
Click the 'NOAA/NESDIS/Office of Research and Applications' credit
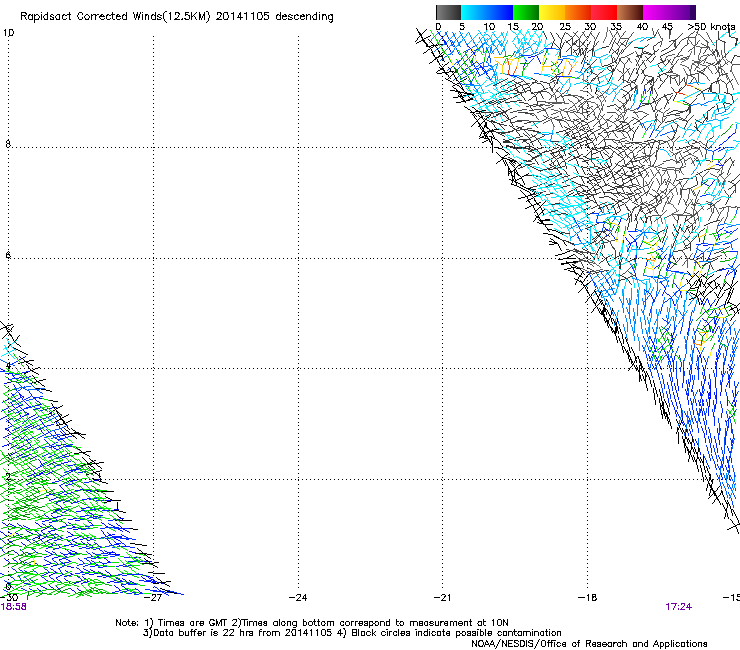pyautogui.click(x=589, y=644)
